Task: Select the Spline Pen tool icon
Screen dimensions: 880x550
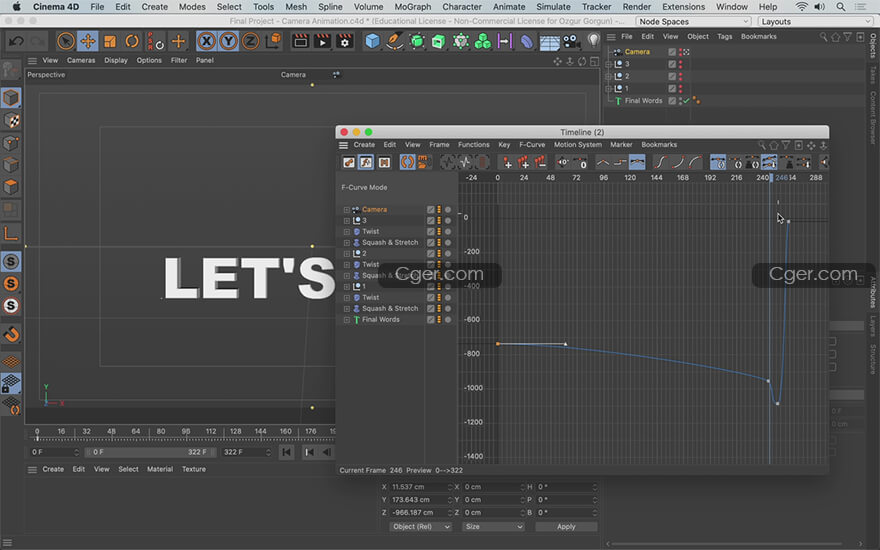Action: pyautogui.click(x=395, y=42)
